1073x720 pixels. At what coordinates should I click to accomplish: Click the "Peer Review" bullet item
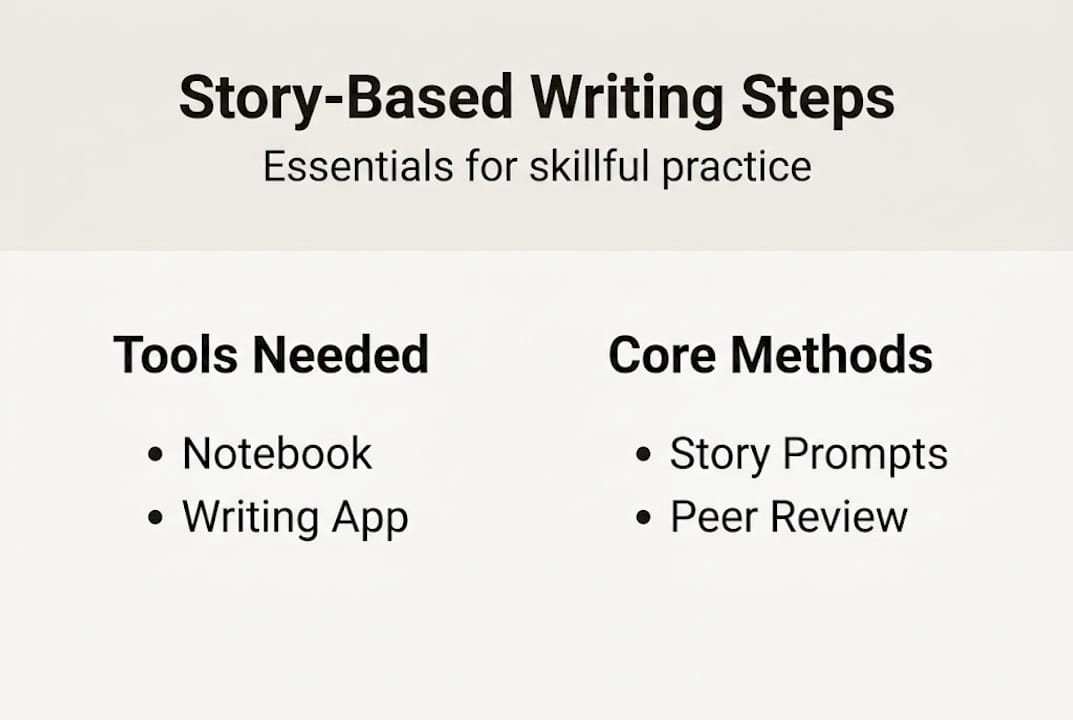pyautogui.click(x=789, y=517)
